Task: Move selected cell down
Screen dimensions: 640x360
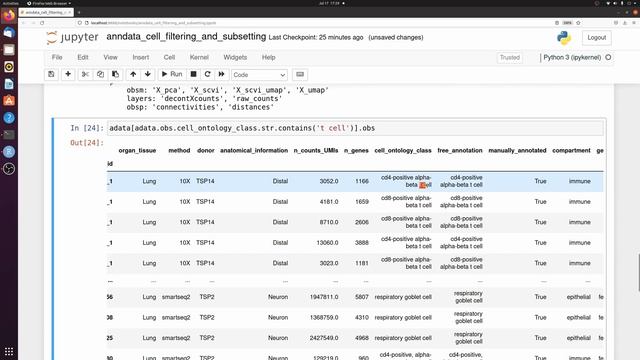Action: 148,74
